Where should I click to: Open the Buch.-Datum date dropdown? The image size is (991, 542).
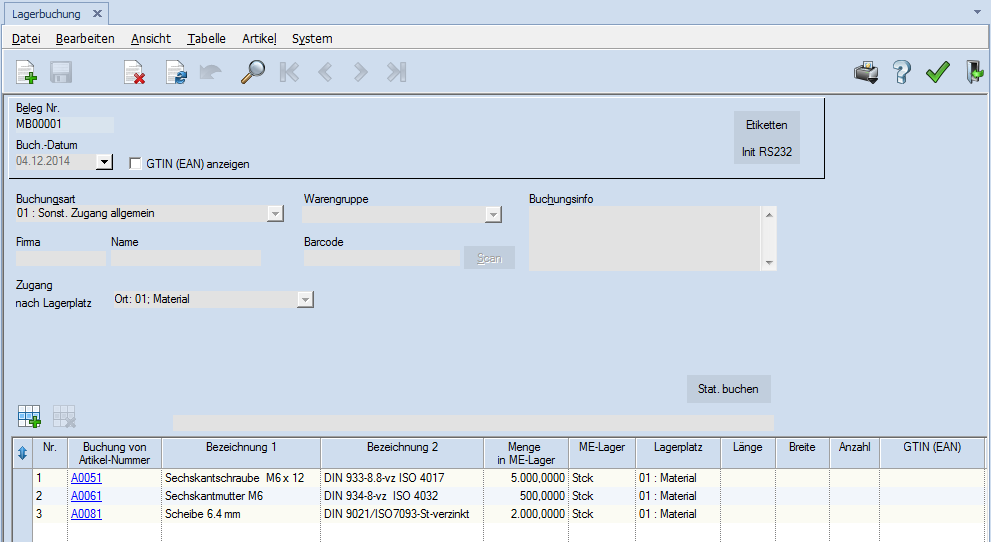(x=105, y=161)
